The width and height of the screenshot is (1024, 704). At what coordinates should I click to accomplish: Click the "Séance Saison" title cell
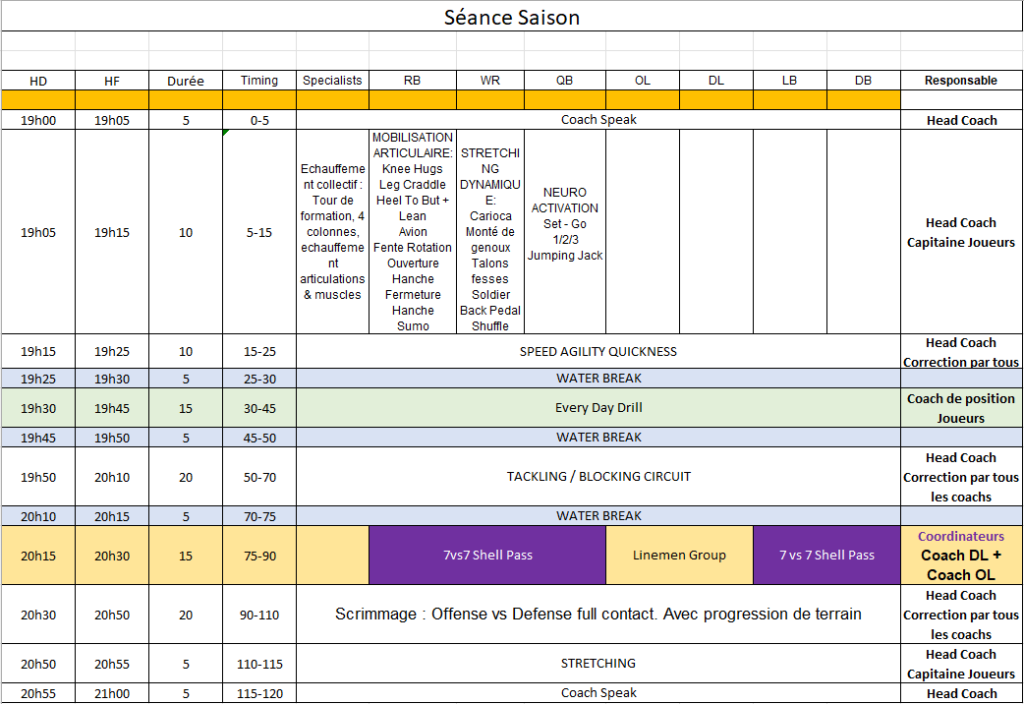511,17
